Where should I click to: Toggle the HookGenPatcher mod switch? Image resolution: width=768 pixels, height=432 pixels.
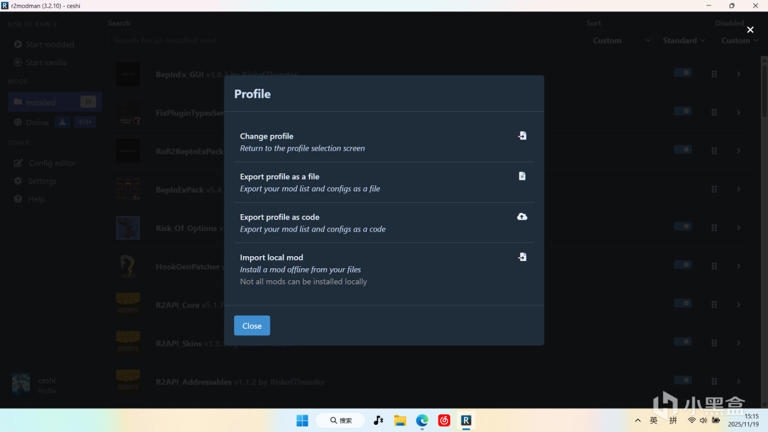[683, 265]
